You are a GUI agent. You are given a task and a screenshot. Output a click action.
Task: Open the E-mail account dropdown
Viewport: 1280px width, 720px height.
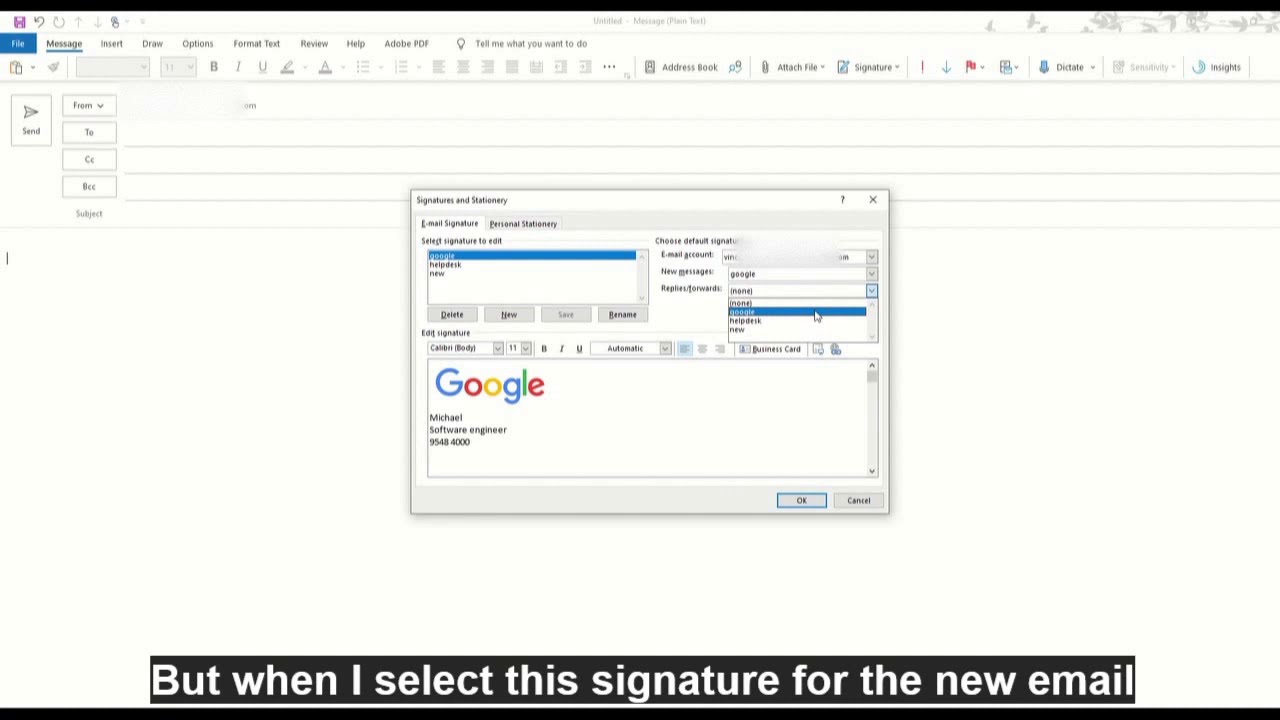872,257
